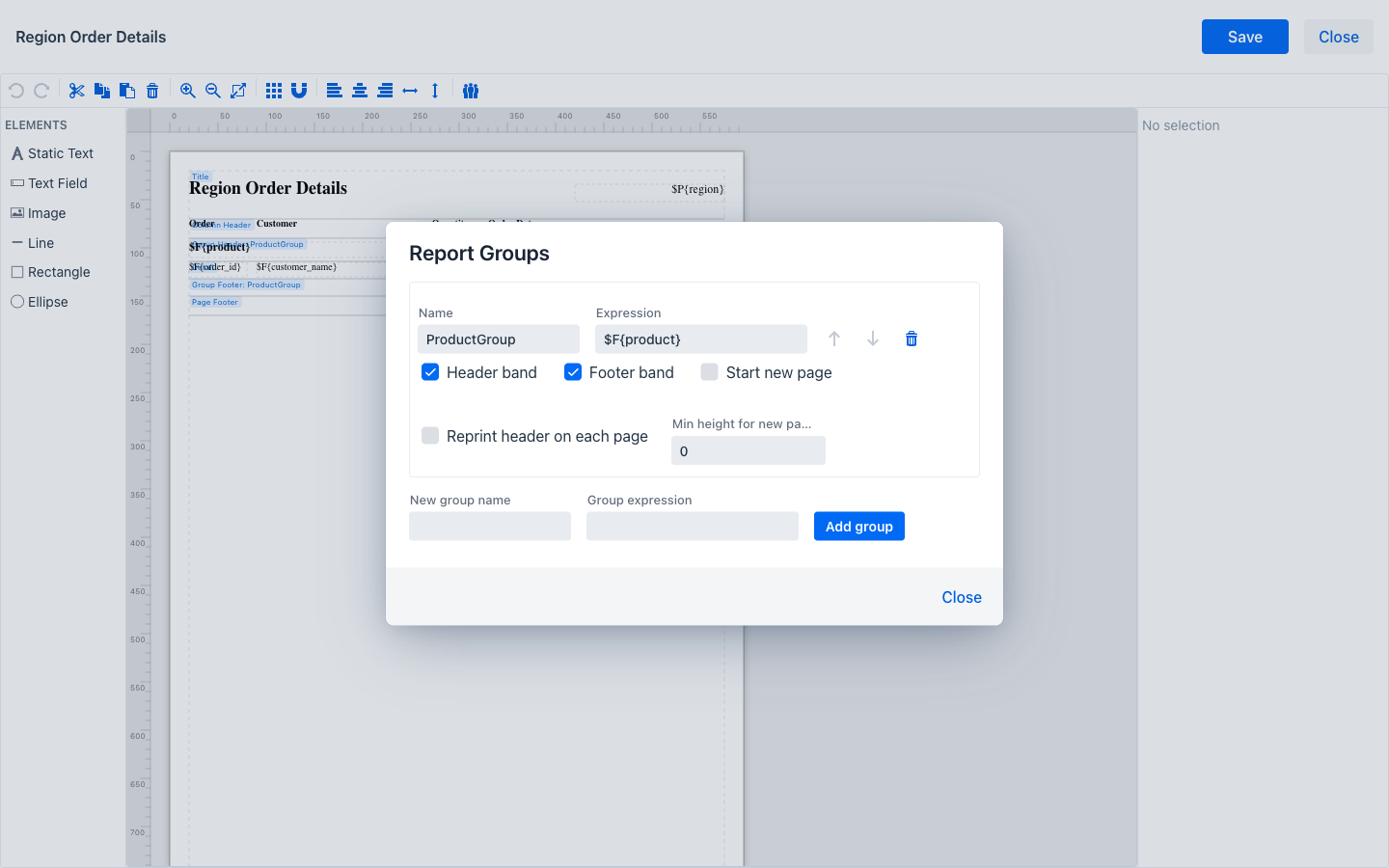Screen dimensions: 1389x868
Task: Delete element using toolbar trash icon
Action: pos(152,91)
